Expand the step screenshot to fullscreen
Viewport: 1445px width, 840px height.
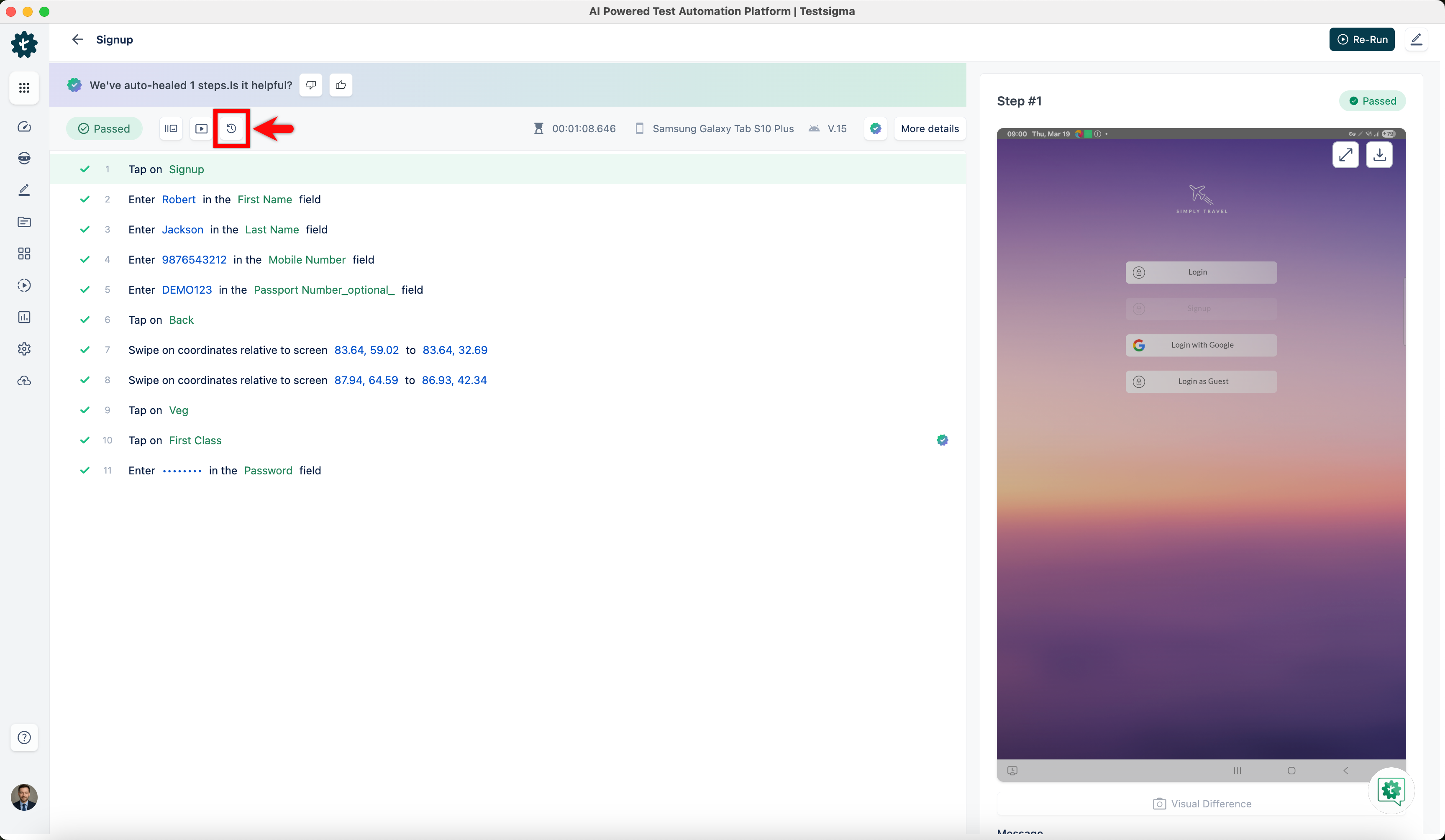click(x=1345, y=155)
